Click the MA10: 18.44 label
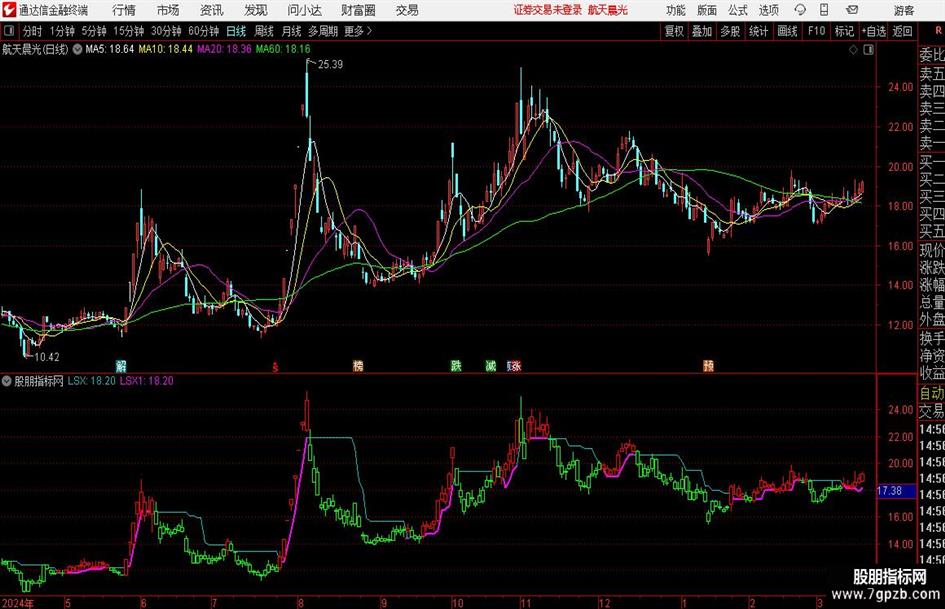Screen dimensions: 945x609 [166, 49]
